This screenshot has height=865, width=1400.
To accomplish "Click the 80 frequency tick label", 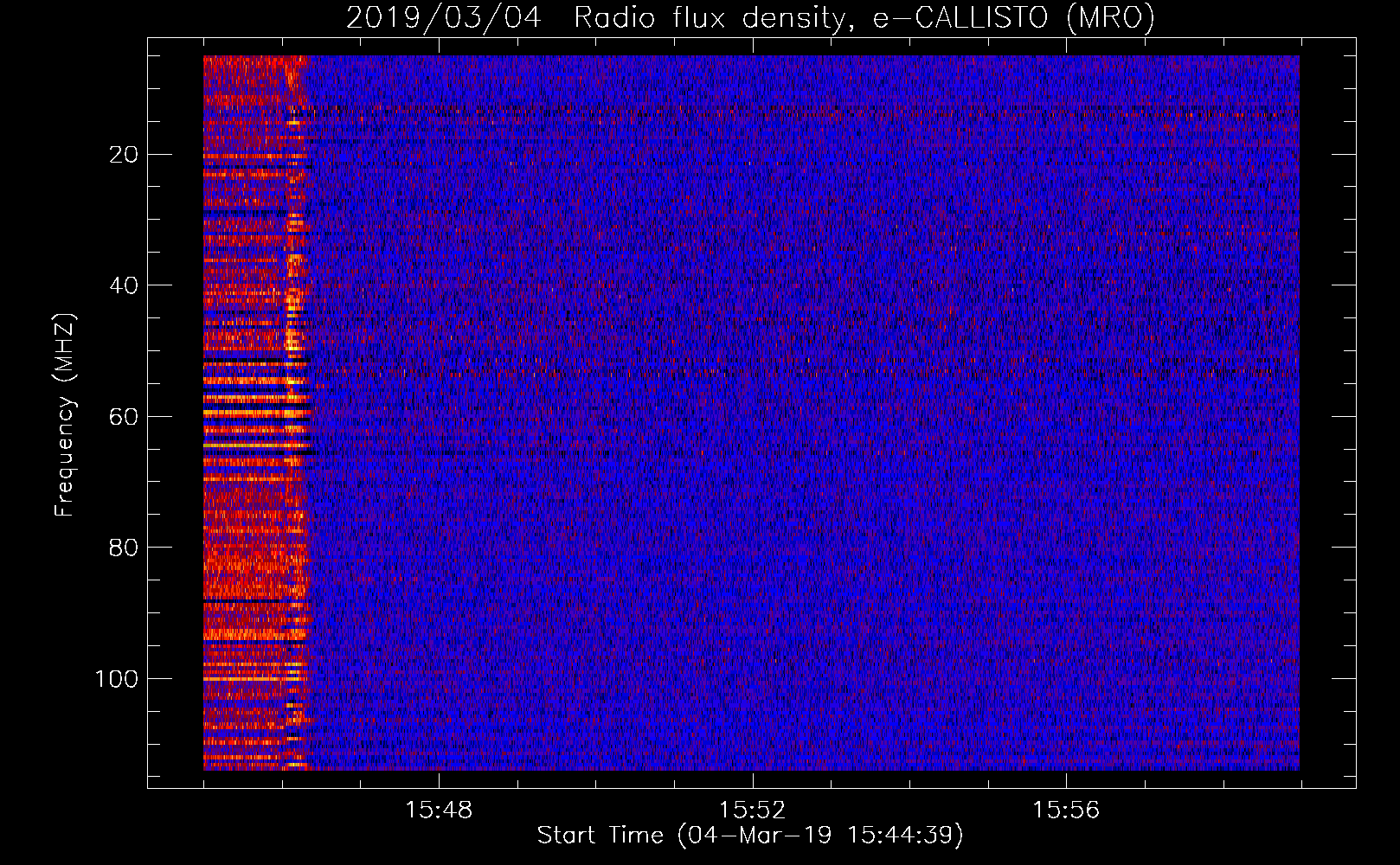I will 124,548.
